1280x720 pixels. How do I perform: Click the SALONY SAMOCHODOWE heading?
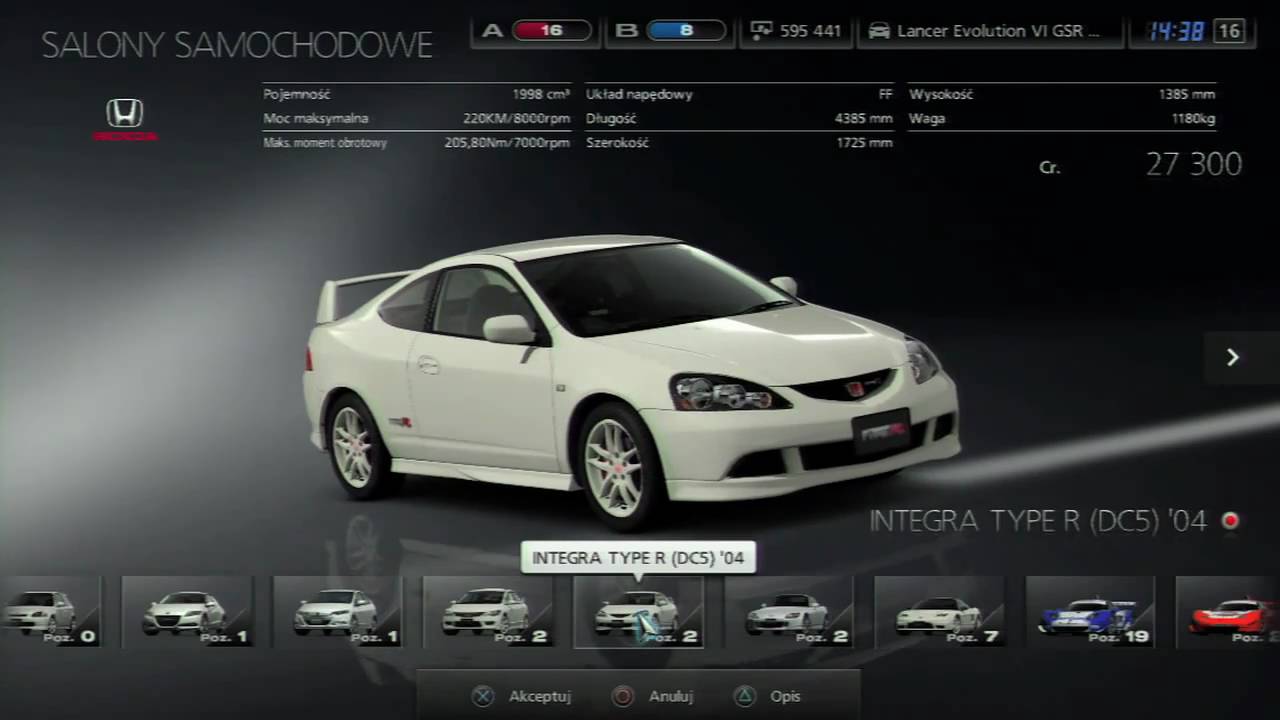pyautogui.click(x=237, y=45)
